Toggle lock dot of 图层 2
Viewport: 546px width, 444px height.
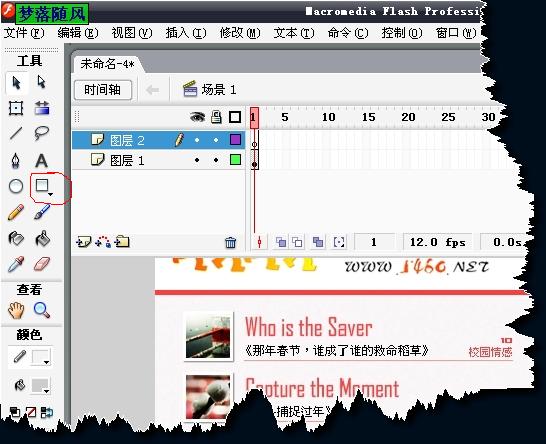click(x=216, y=140)
